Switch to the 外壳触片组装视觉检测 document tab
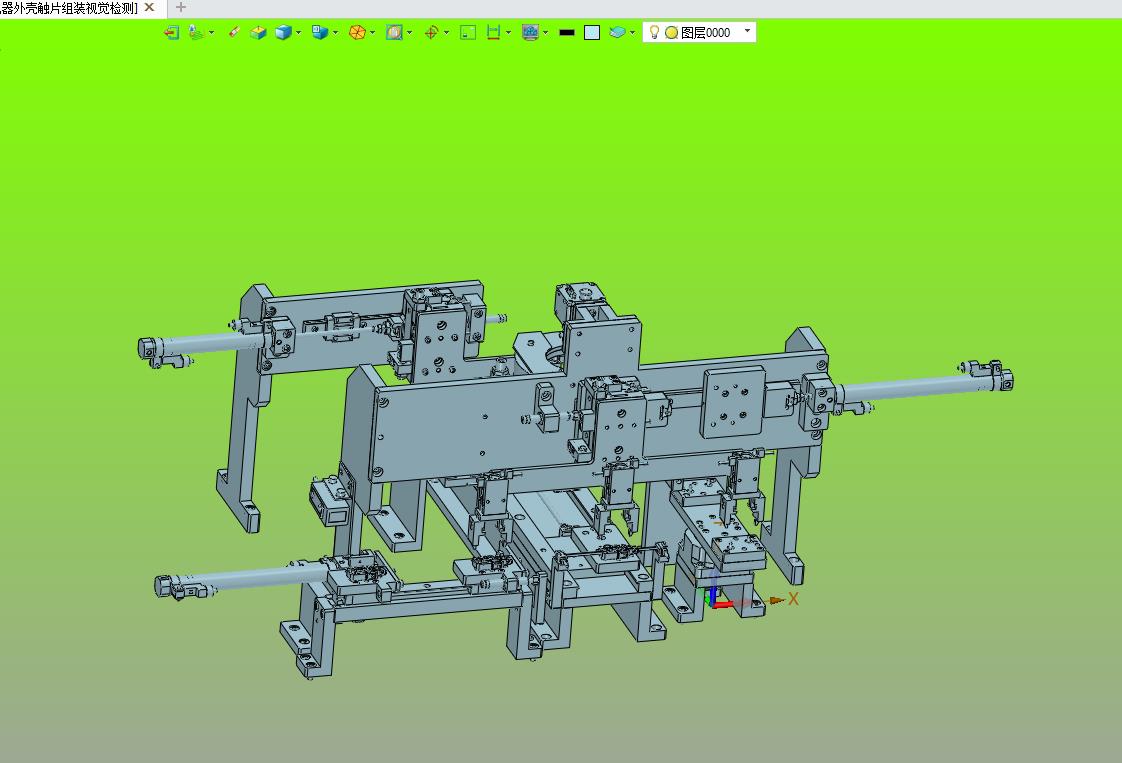This screenshot has width=1122, height=763. 69,8
